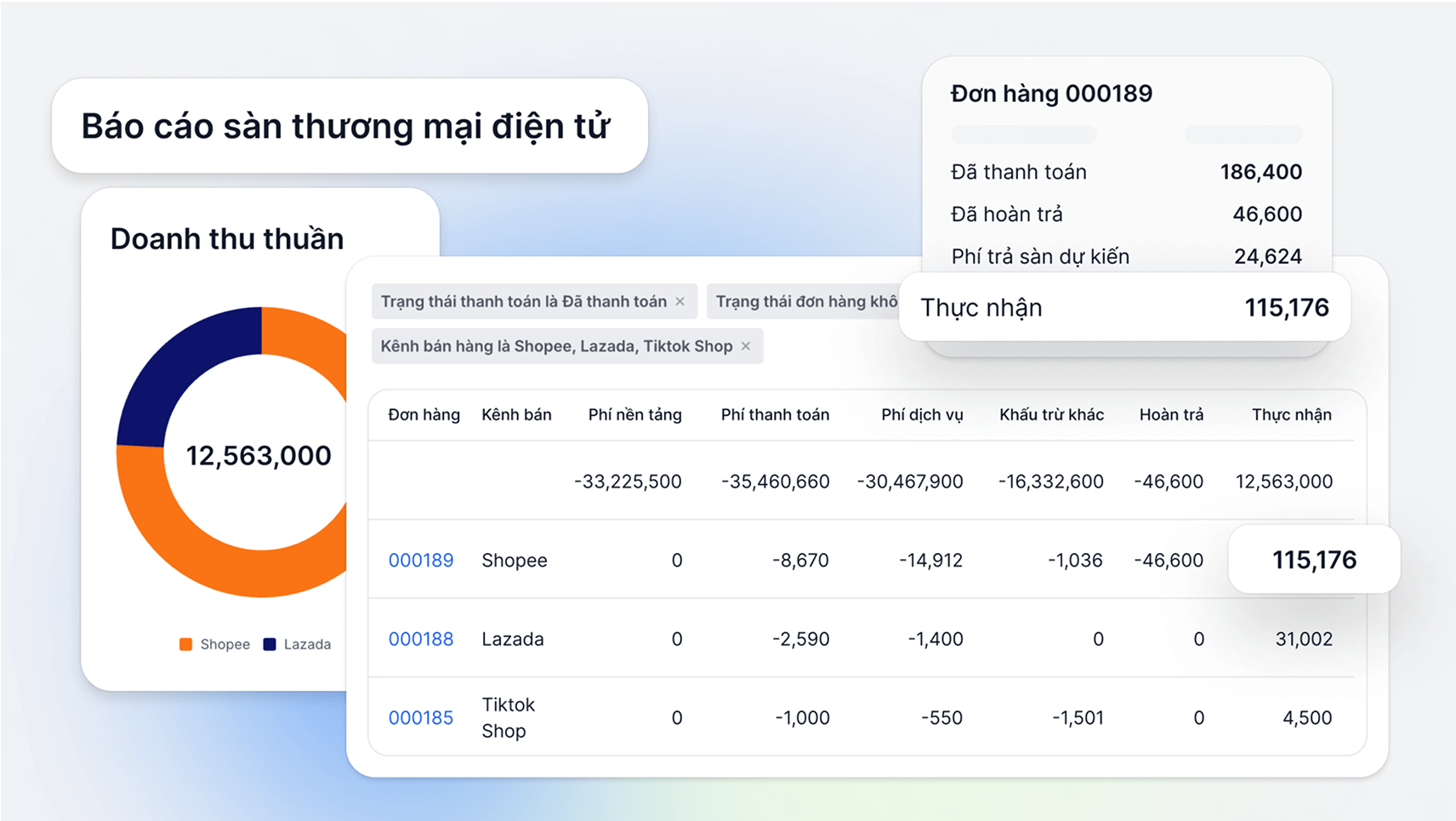Image resolution: width=1456 pixels, height=821 pixels.
Task: Open order 000189 link
Action: (x=420, y=560)
